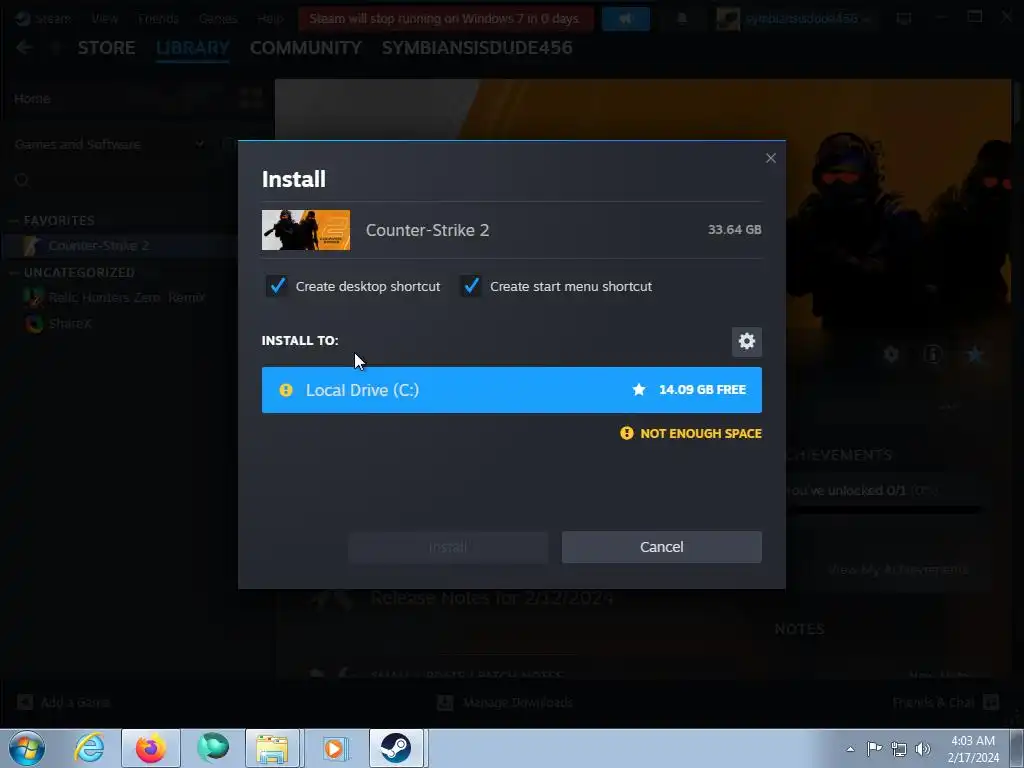
Task: Click the 14.09 GB FREE text
Action: point(702,390)
